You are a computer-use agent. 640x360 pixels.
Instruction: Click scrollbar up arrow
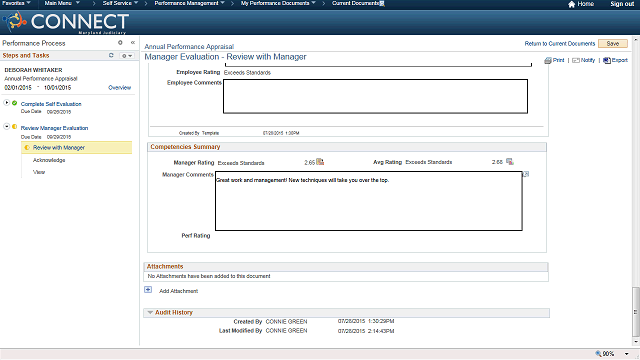[x=636, y=40]
